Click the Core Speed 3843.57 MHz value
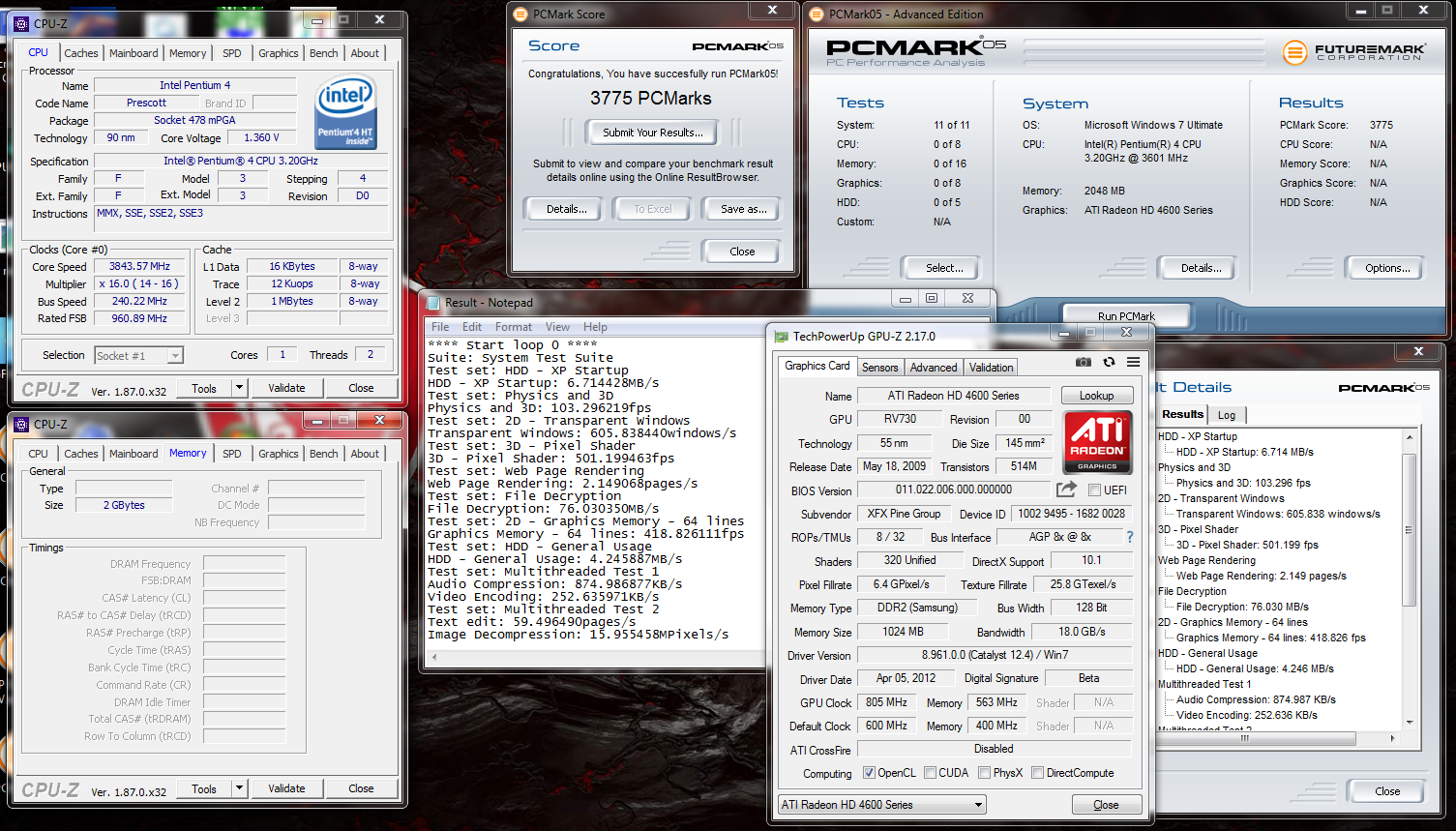The image size is (1456, 831). pos(139,266)
